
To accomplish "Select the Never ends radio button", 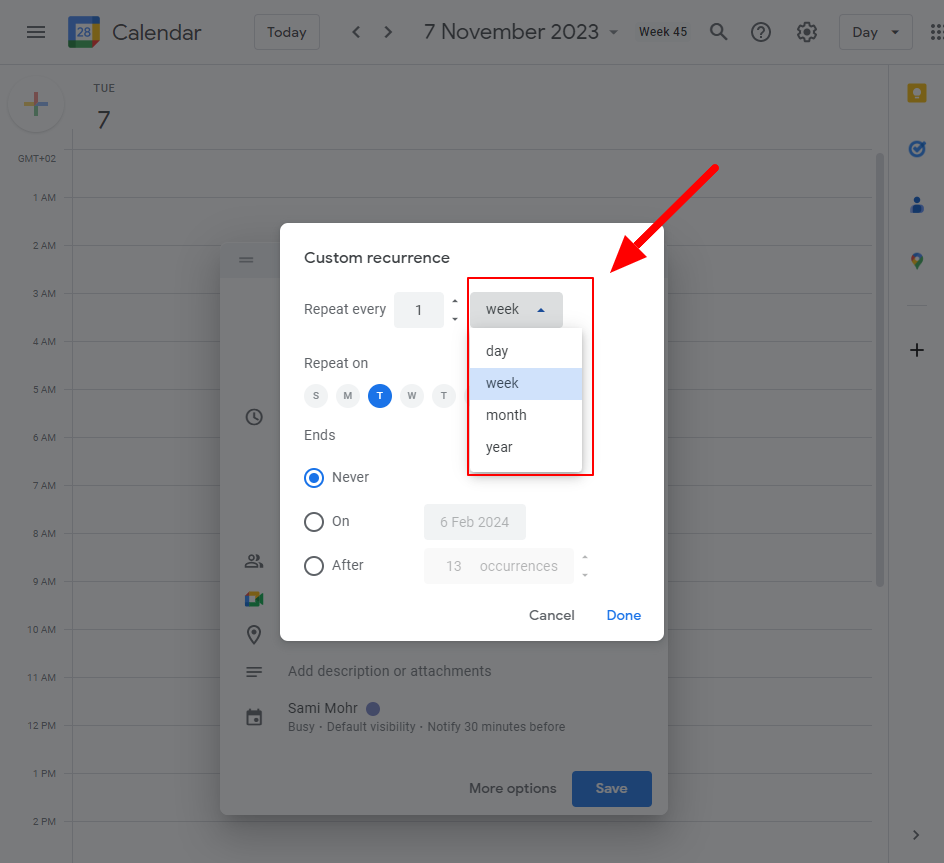I will point(314,478).
